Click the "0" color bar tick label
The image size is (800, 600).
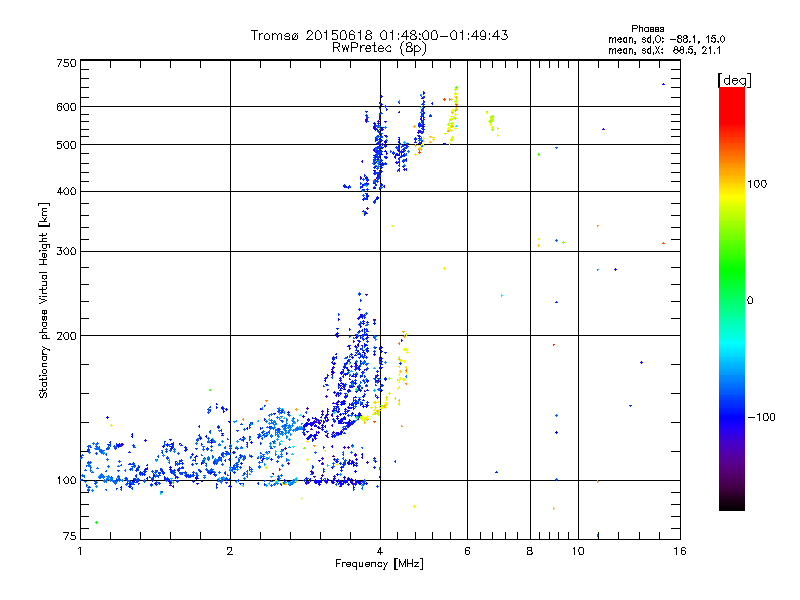(x=749, y=301)
